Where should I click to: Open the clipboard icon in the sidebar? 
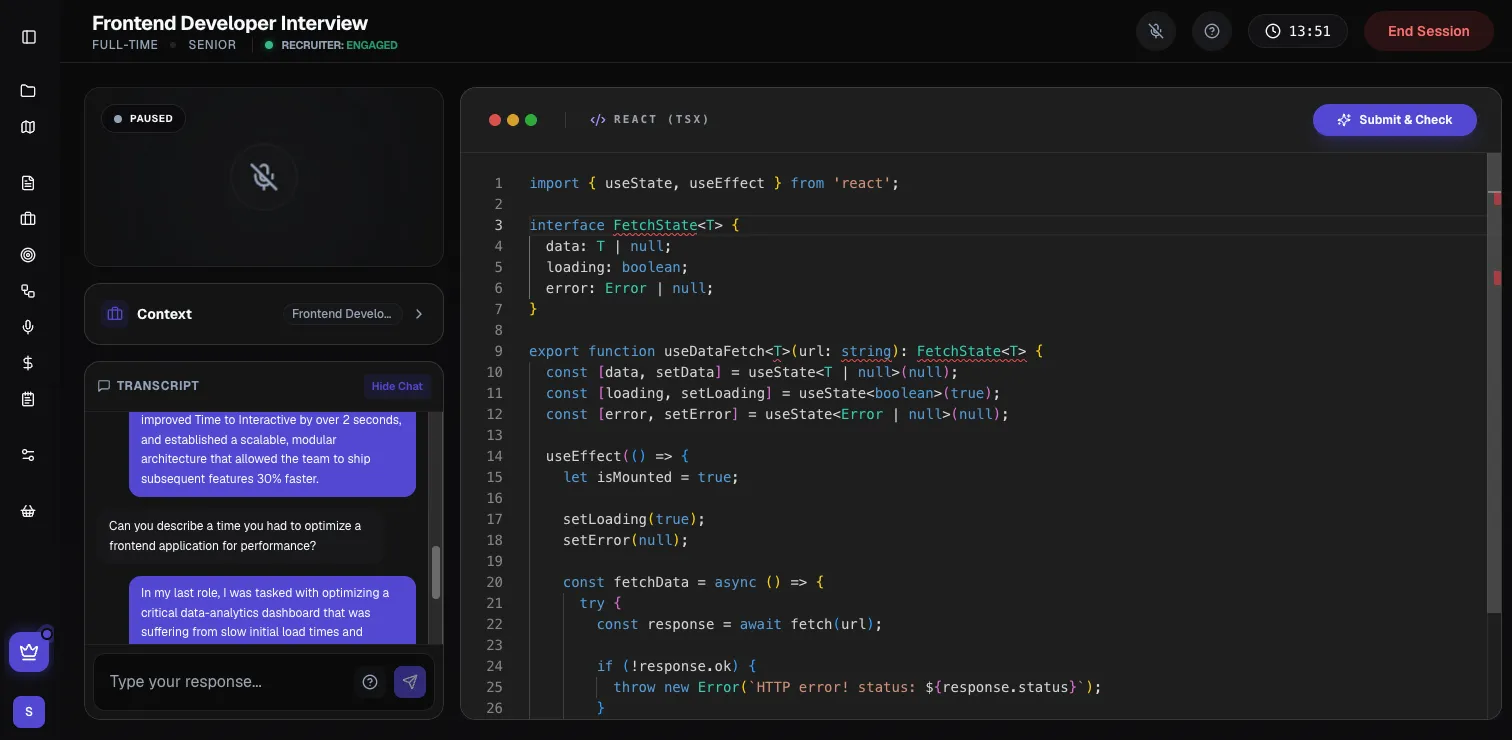(x=28, y=399)
